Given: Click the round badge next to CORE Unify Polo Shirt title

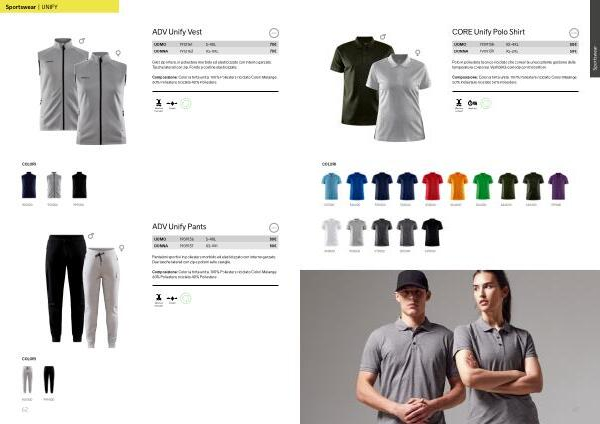Looking at the screenshot, I should 574,33.
